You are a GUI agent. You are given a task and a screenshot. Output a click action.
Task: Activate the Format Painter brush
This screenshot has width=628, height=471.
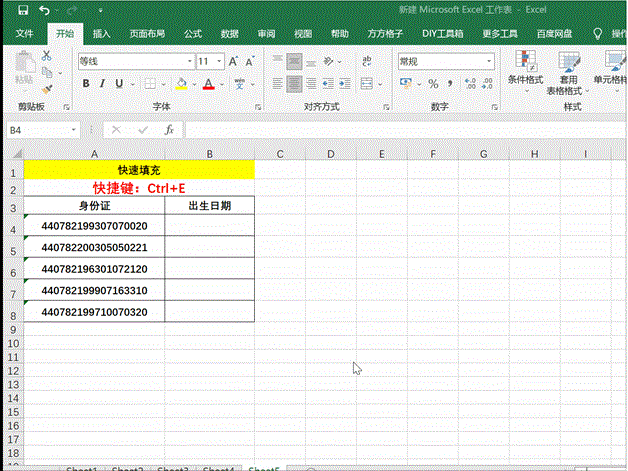[47, 88]
